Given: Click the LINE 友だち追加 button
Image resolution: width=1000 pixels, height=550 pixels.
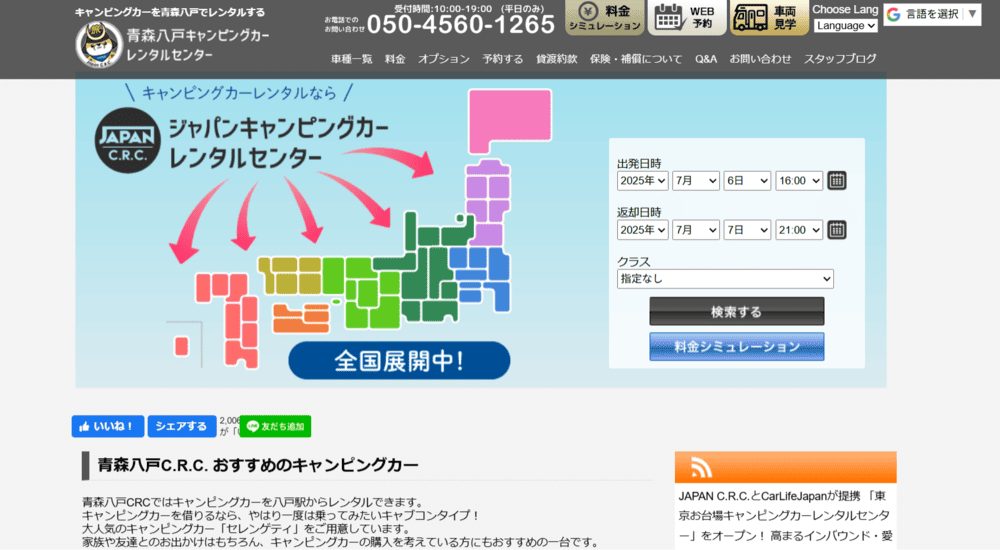Looking at the screenshot, I should coord(276,426).
